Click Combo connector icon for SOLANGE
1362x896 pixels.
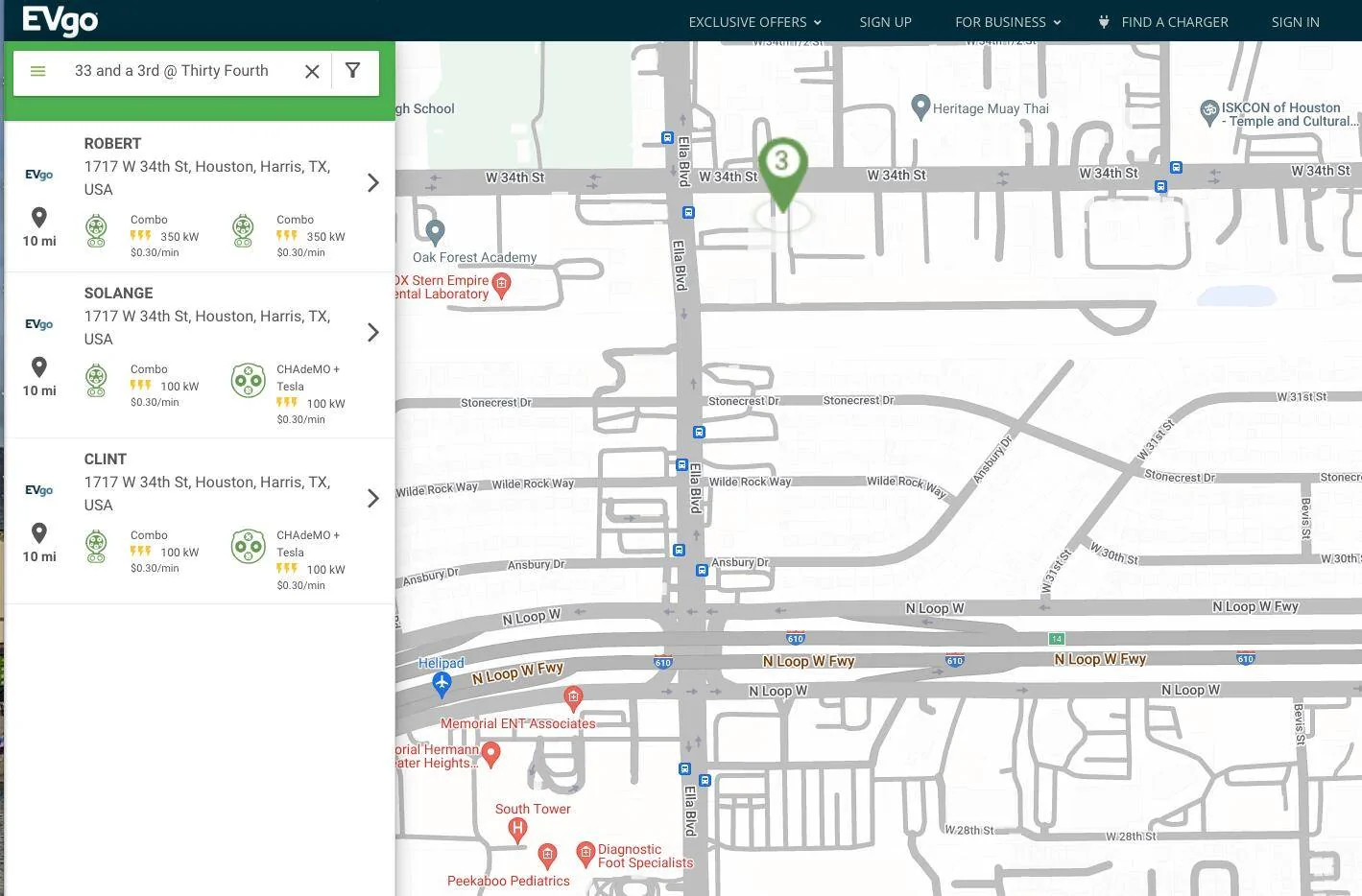96,381
